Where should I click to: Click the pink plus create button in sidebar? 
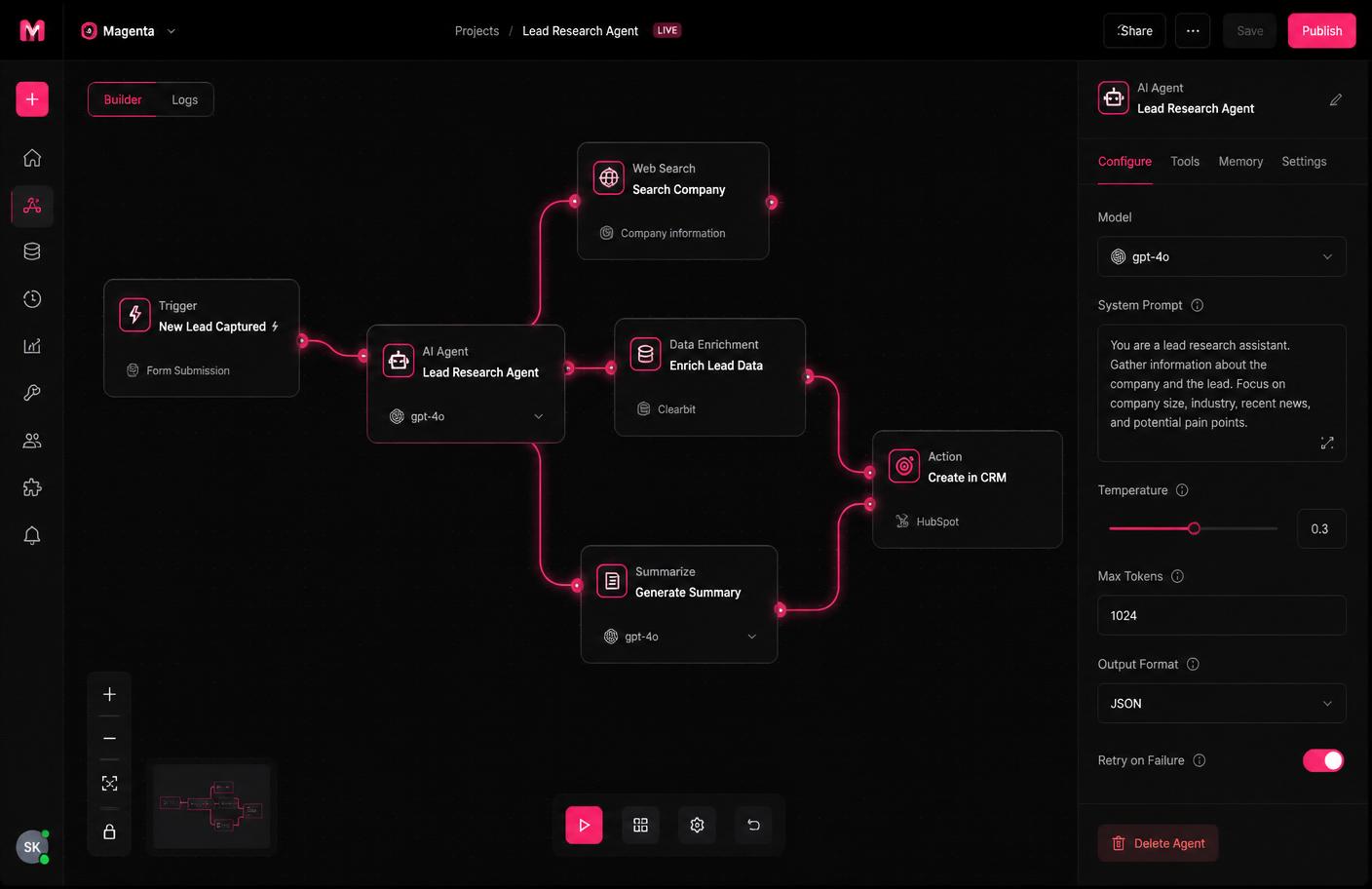pos(32,99)
